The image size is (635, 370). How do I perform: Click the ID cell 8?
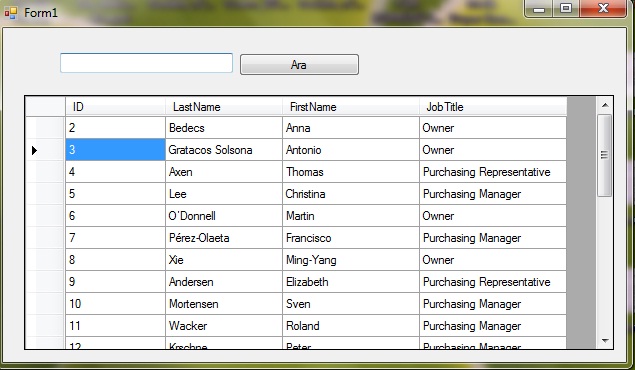(115, 259)
